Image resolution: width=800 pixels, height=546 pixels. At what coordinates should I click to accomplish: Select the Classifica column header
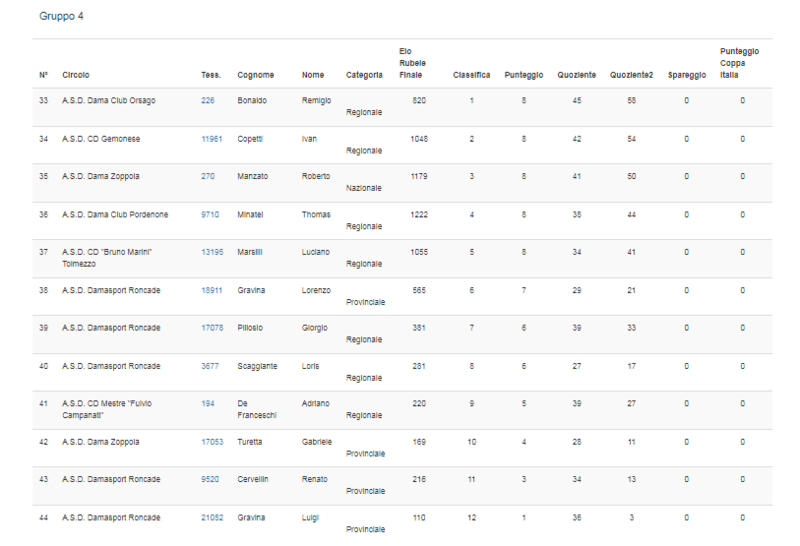click(x=471, y=75)
